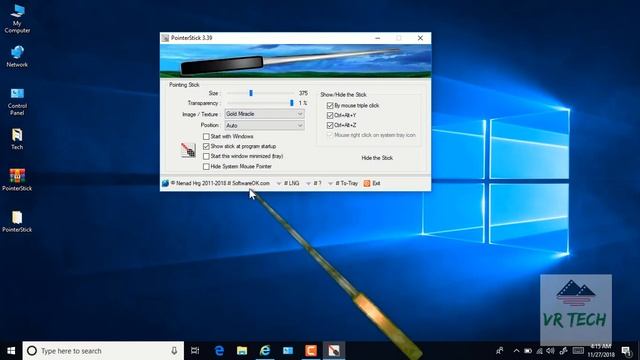Toggle the Ctrl+Alt+Z hotkey checkbox
The image size is (640, 360).
tap(330, 125)
